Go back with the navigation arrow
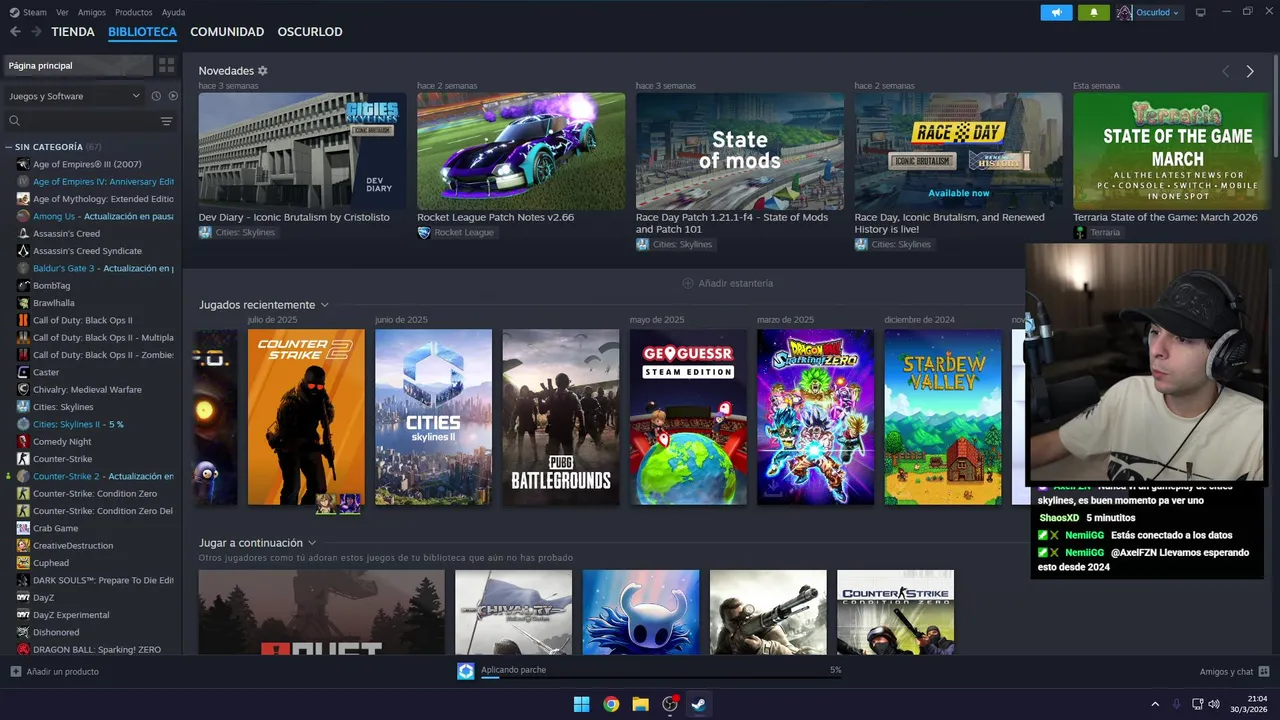This screenshot has width=1280, height=720. (15, 32)
